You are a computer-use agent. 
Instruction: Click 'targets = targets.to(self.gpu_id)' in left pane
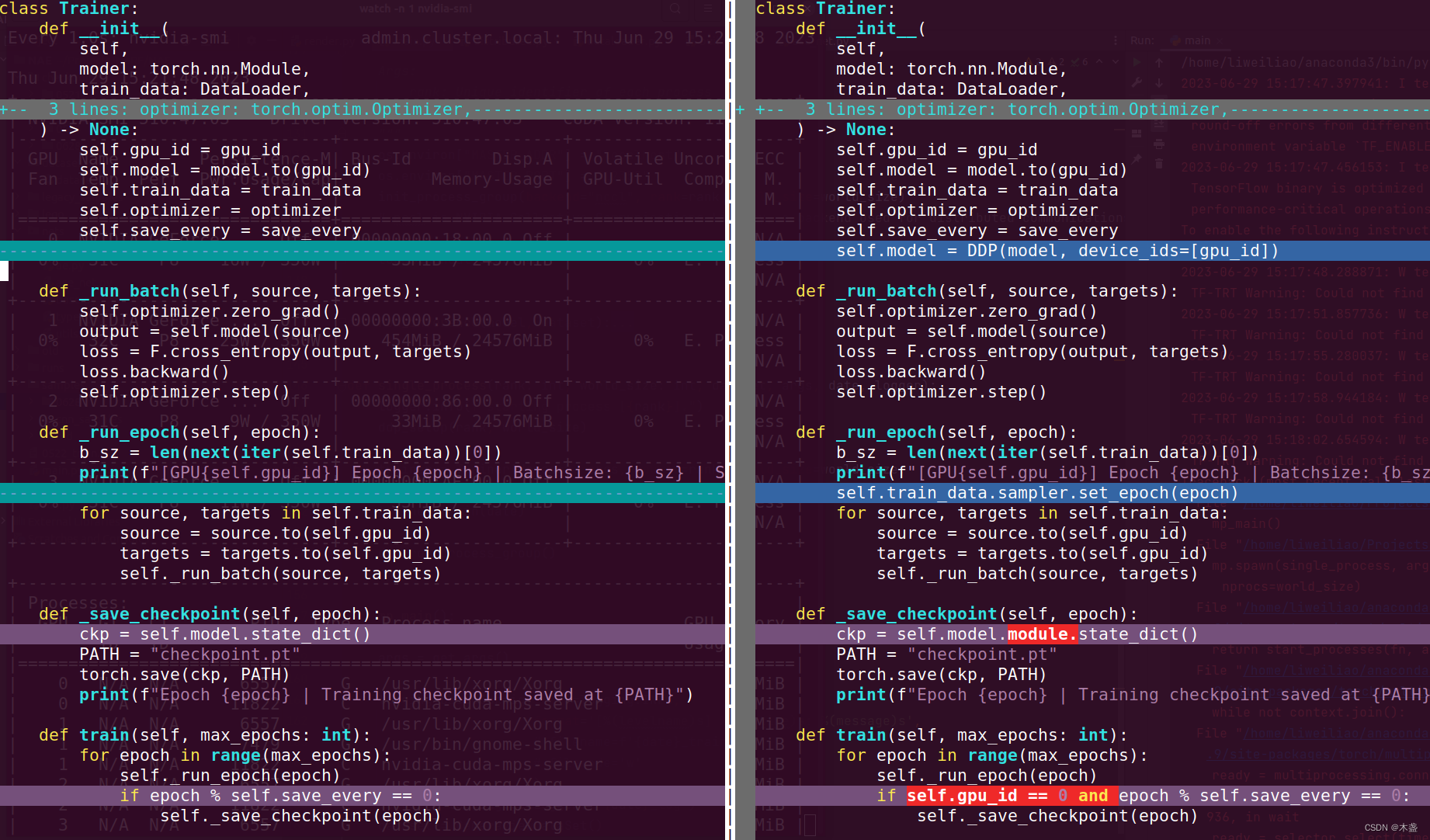tap(286, 554)
